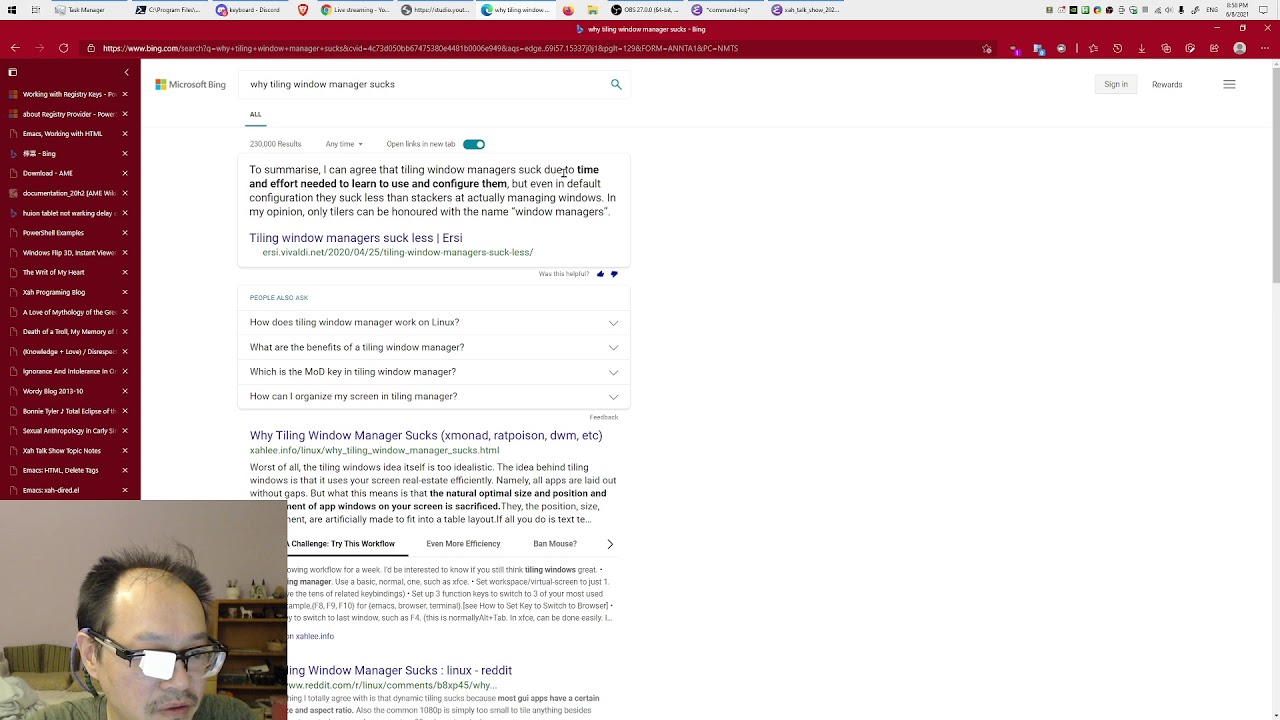Open Downloads icon in Edge toolbar
The image size is (1280, 720).
tap(1141, 48)
